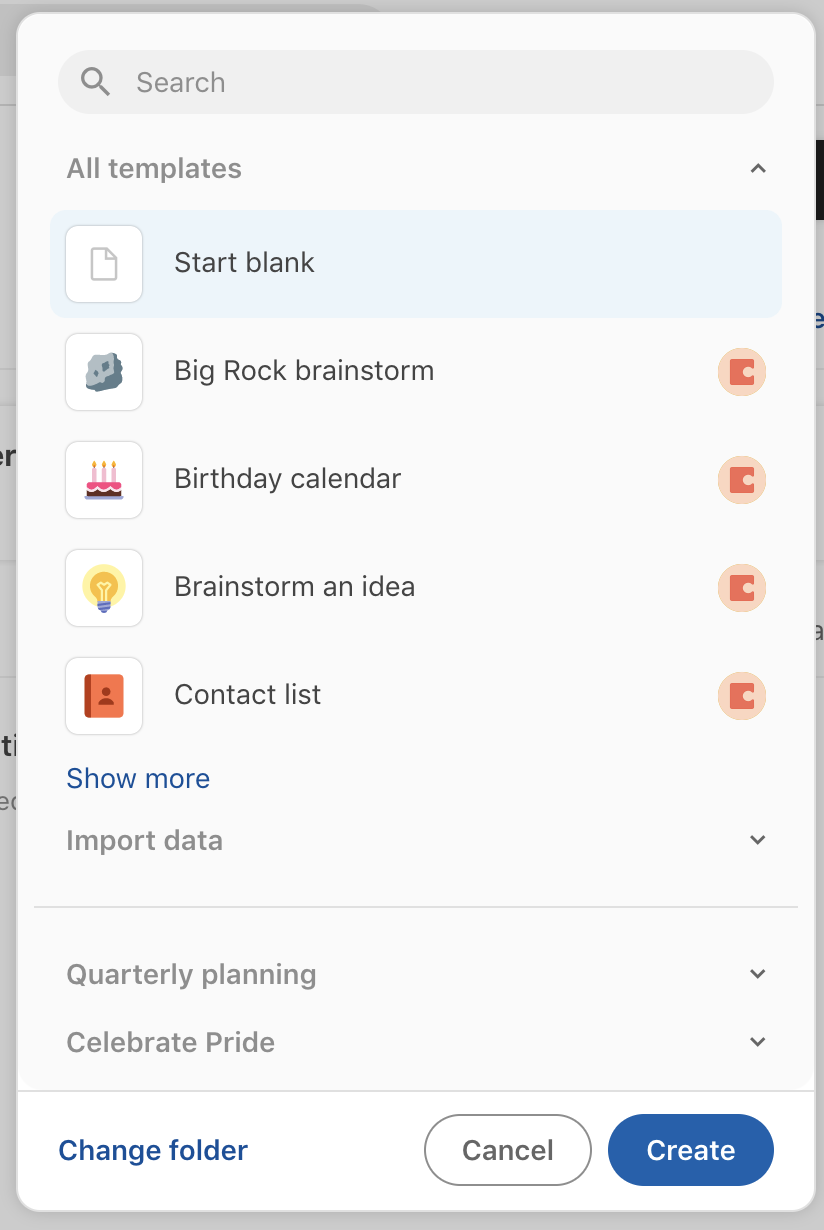Click the magnifying glass search icon

(x=96, y=82)
